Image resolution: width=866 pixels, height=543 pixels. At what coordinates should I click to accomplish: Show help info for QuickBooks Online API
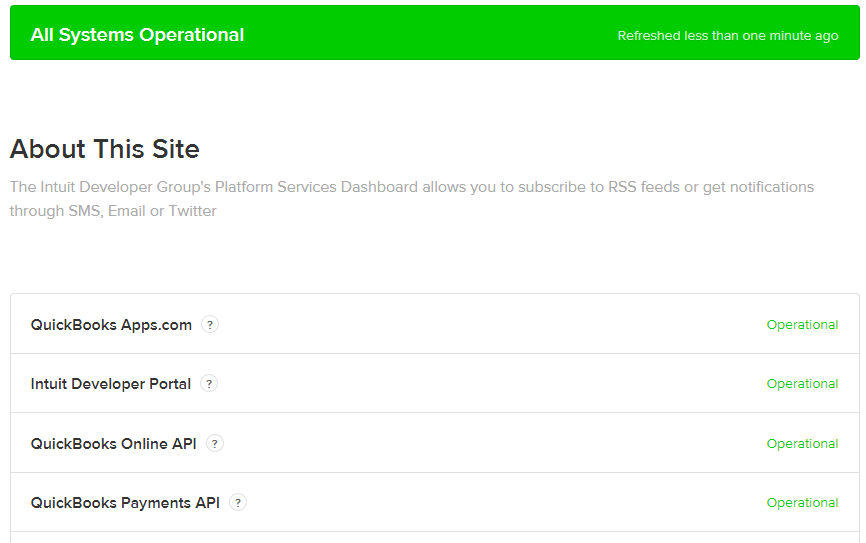point(215,444)
